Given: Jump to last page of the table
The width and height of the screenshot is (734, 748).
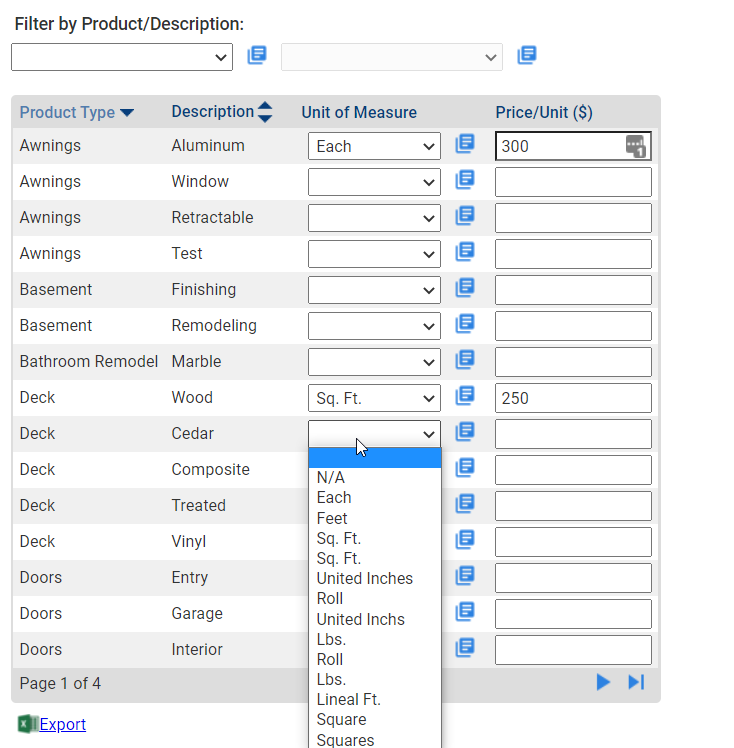Looking at the screenshot, I should 636,682.
